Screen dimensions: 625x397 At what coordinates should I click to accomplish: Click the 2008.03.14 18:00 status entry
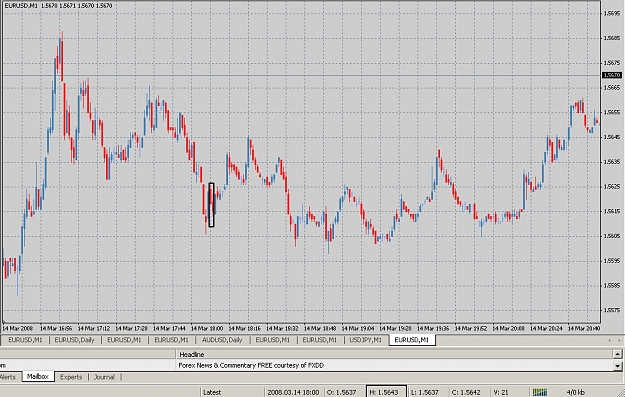pos(293,393)
